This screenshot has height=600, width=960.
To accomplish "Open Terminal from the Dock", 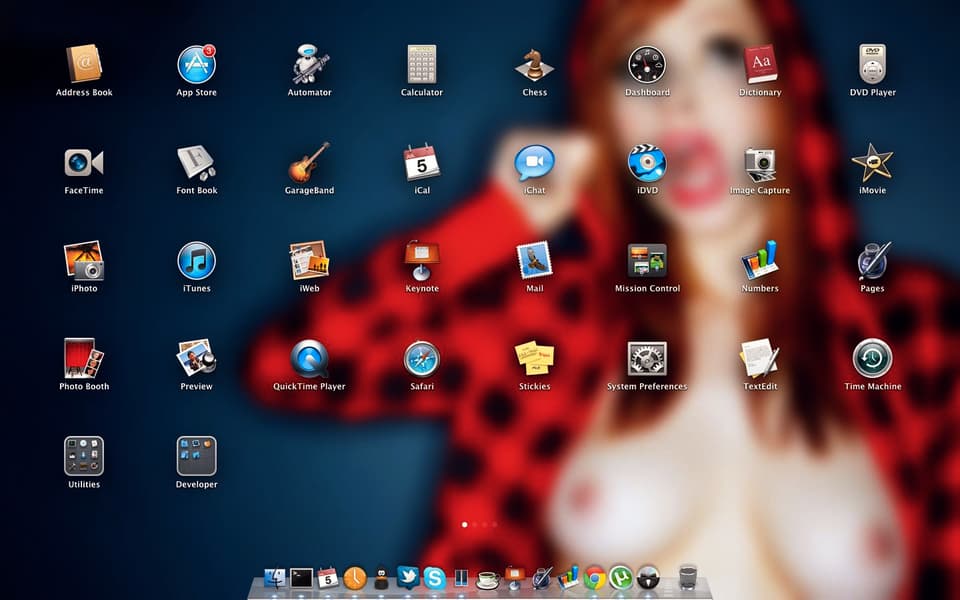I will coord(301,579).
